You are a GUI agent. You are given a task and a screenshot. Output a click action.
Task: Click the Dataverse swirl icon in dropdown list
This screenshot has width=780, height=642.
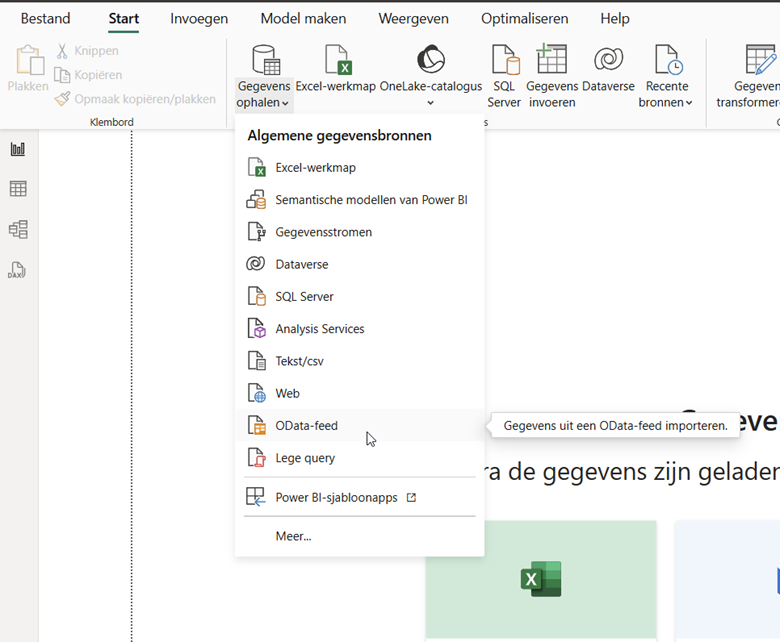point(256,264)
